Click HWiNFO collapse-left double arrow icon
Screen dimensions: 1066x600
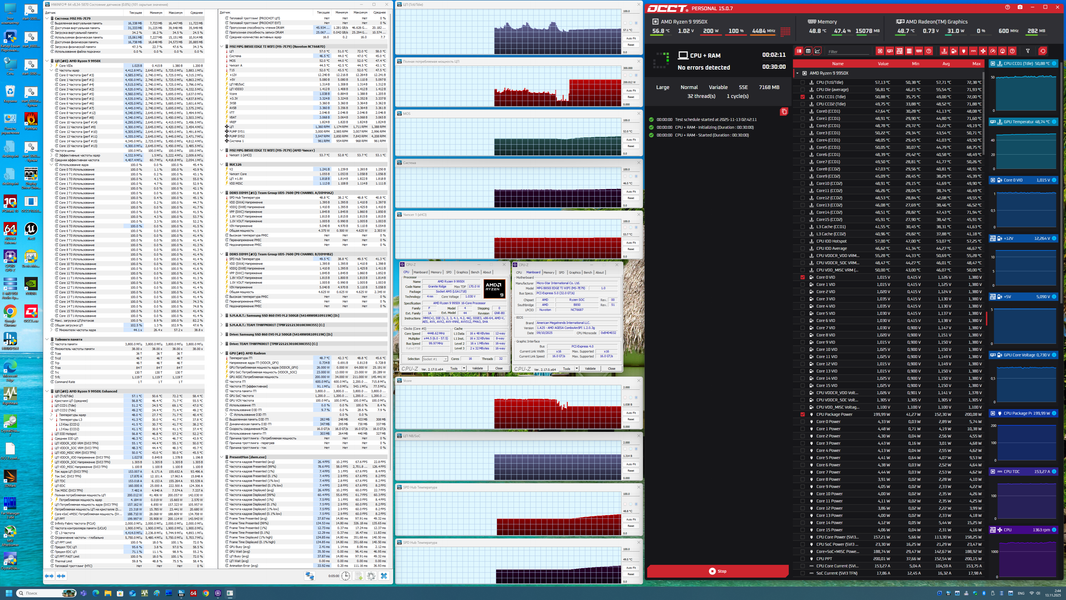point(49,576)
